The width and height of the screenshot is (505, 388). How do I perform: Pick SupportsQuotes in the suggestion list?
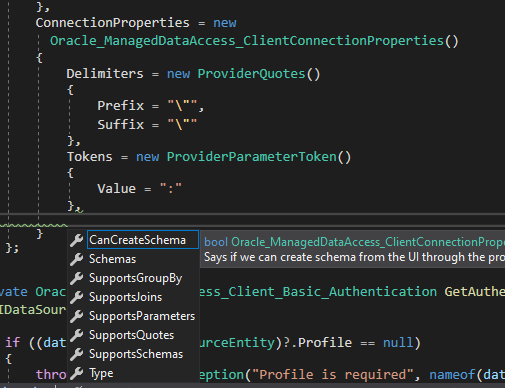click(x=131, y=335)
